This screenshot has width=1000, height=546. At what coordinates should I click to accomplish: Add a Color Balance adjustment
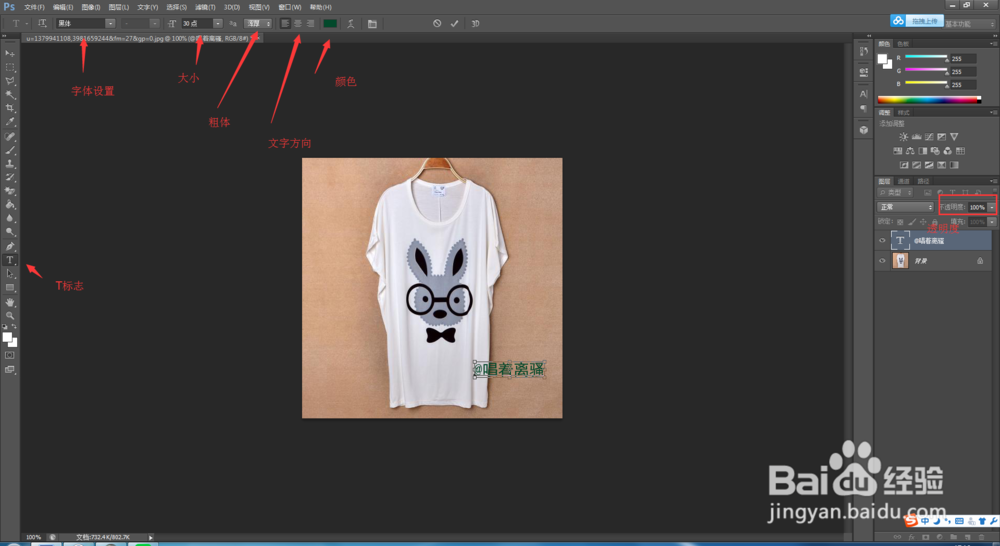click(910, 151)
